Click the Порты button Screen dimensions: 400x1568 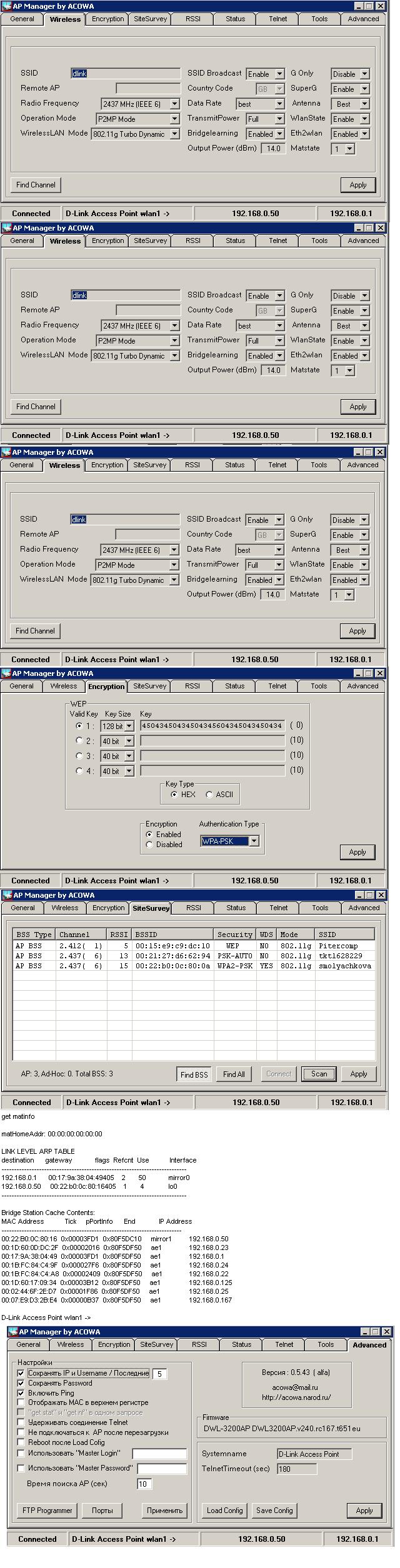pyautogui.click(x=102, y=1510)
